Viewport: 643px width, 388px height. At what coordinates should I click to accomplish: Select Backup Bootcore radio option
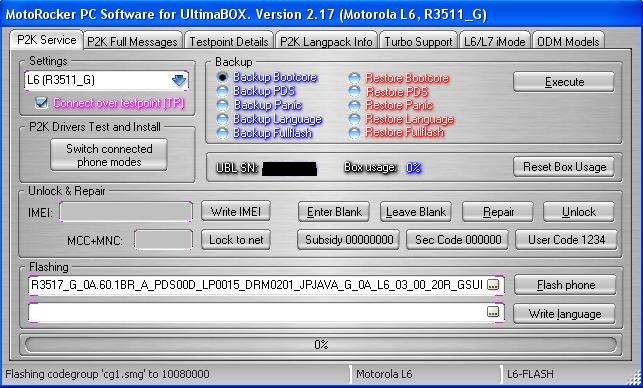pyautogui.click(x=222, y=77)
